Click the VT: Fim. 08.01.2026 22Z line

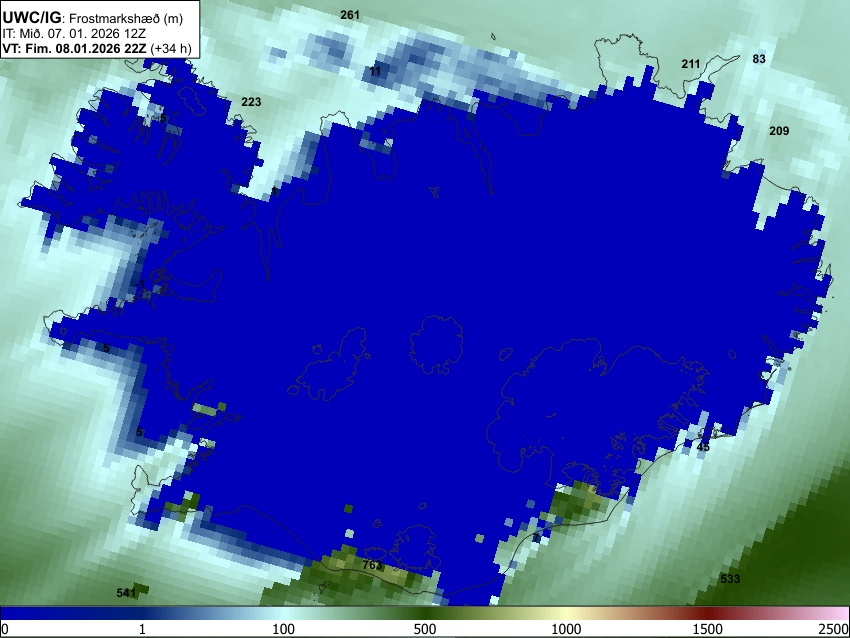pyautogui.click(x=74, y=48)
